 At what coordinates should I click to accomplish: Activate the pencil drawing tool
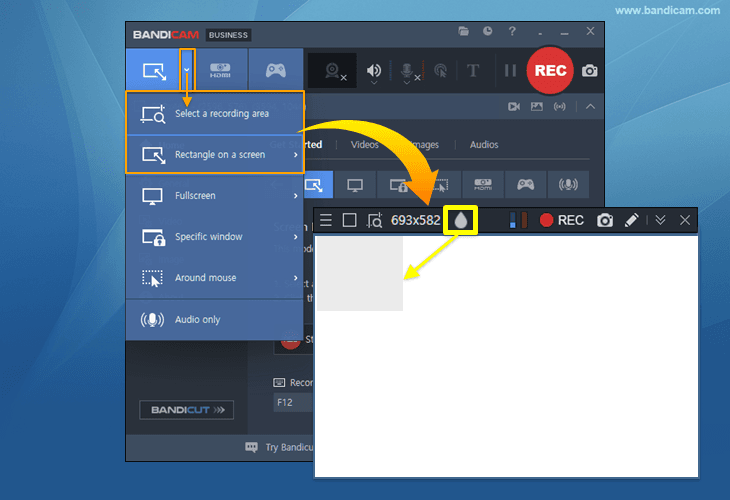pyautogui.click(x=631, y=220)
